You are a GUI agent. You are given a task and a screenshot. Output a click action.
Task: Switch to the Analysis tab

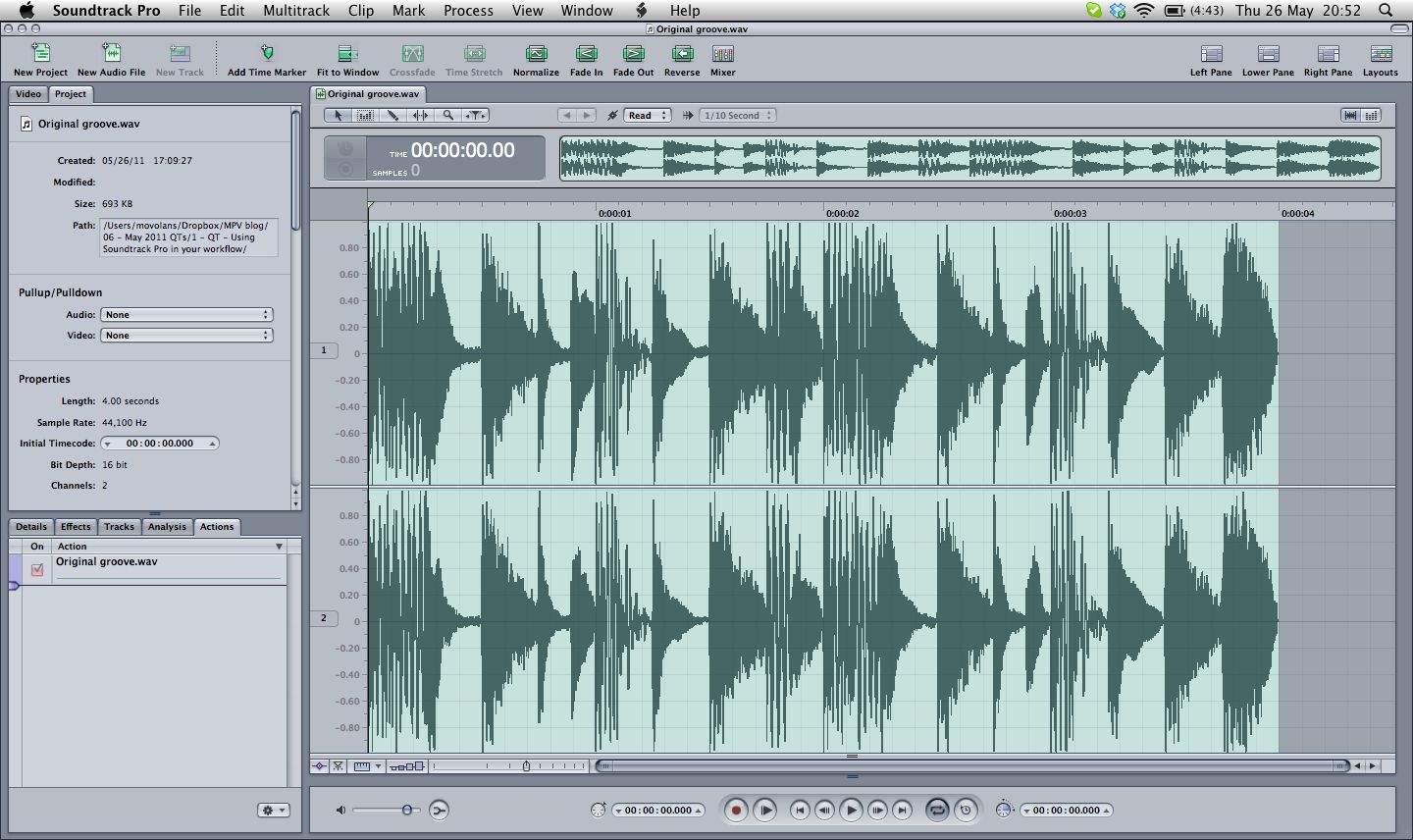coord(167,527)
